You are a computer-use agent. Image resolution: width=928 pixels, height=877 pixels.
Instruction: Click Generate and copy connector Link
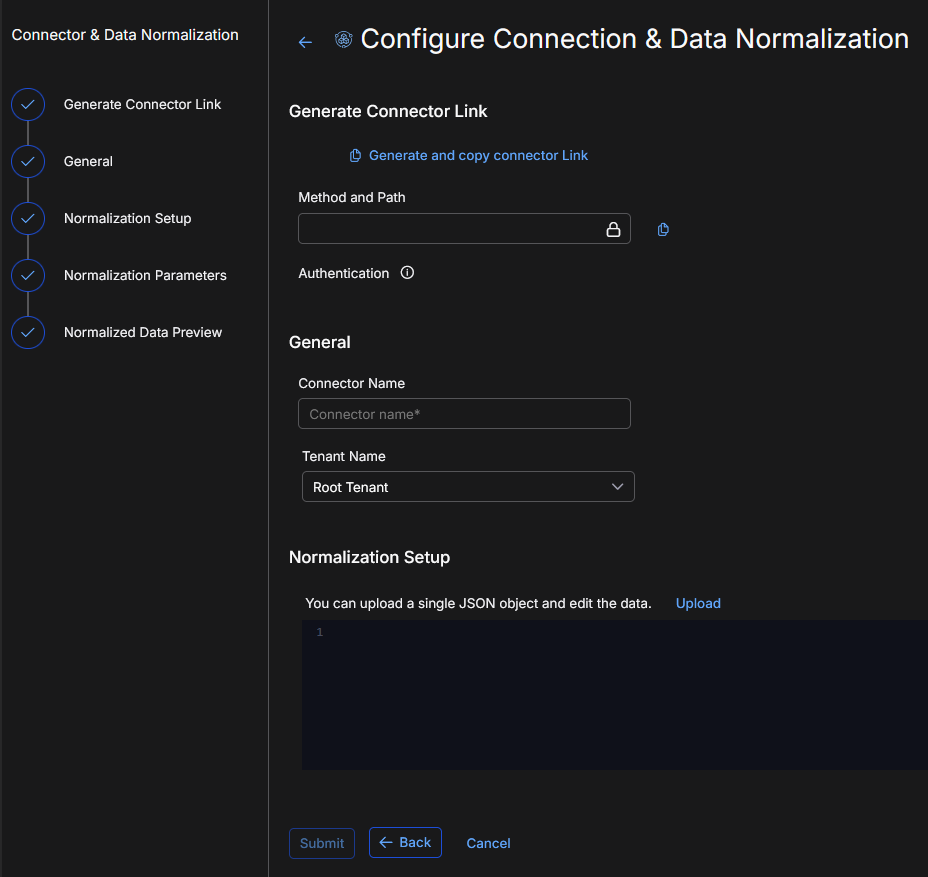click(478, 155)
